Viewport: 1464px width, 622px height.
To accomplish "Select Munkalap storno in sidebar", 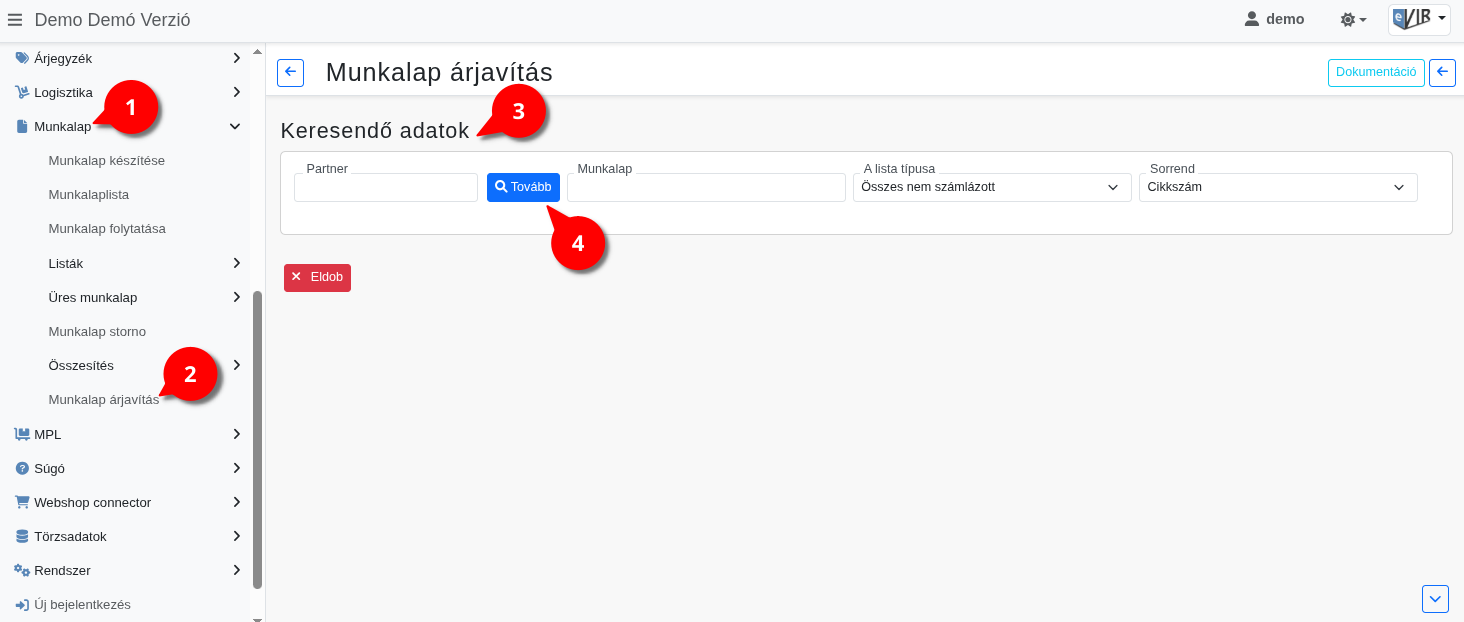I will click(97, 331).
